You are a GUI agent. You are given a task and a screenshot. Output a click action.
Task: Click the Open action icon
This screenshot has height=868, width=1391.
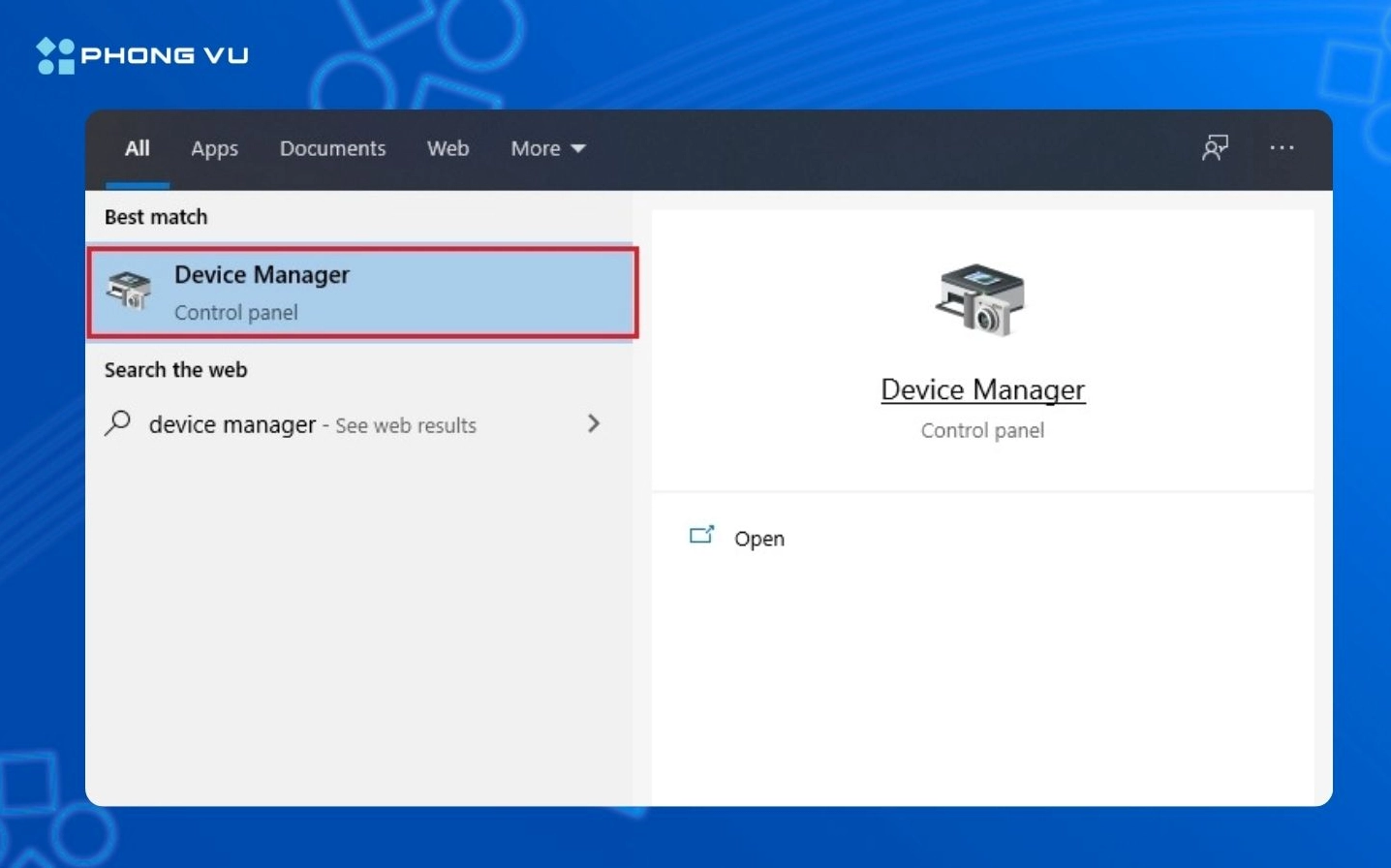click(701, 536)
